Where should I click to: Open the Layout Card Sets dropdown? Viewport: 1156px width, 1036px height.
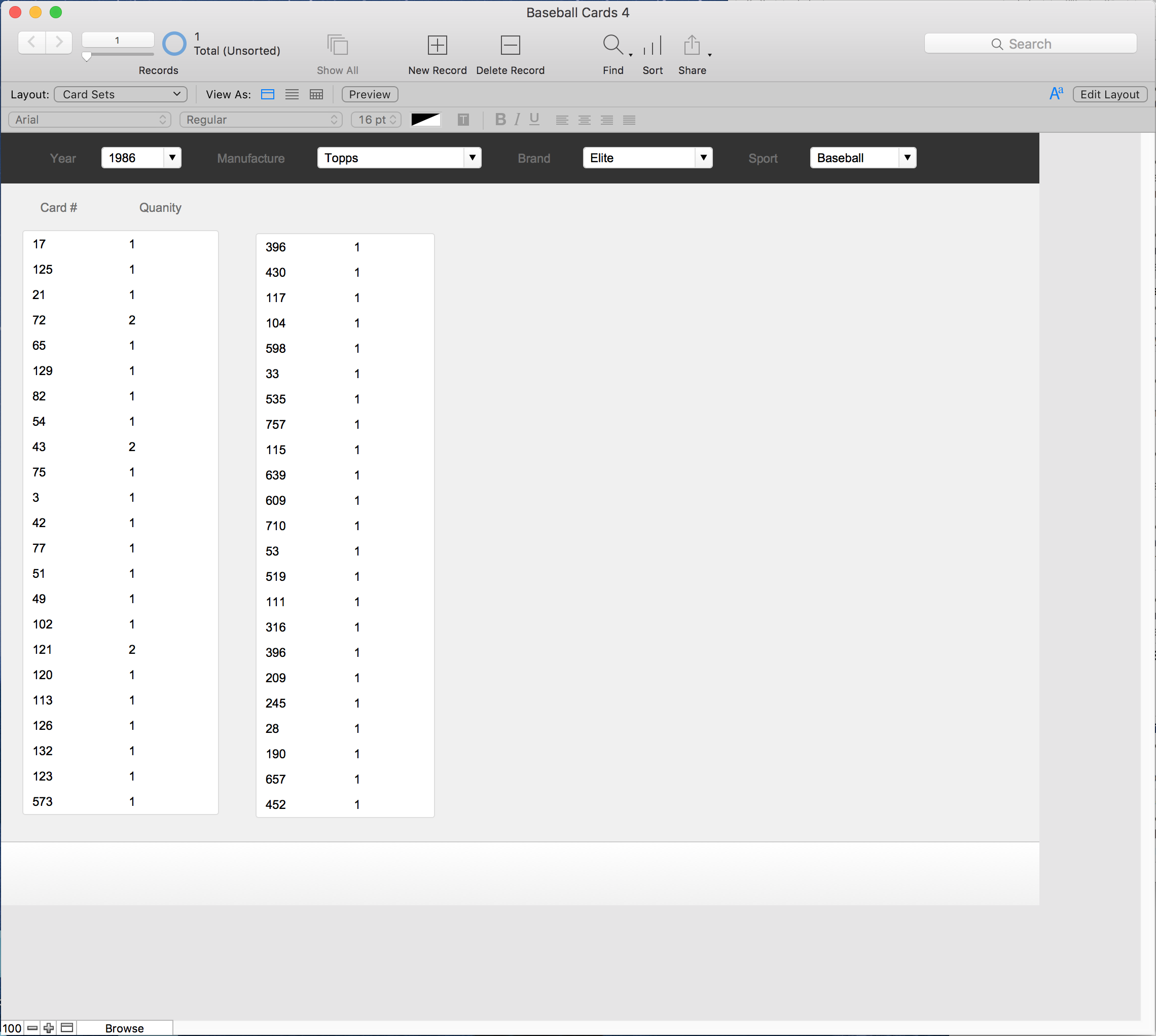[121, 94]
